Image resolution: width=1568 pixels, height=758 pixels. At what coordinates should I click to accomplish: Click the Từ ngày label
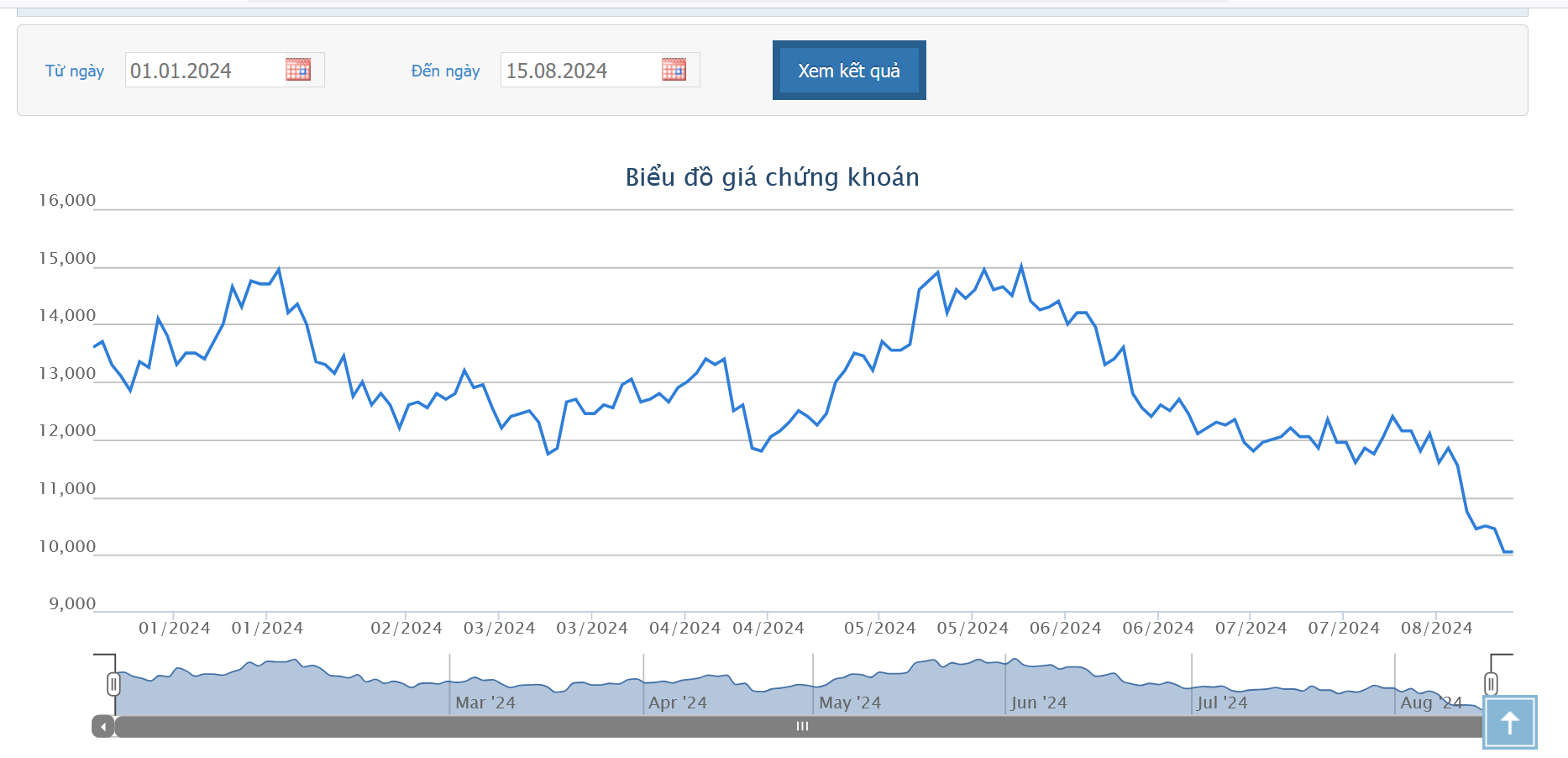tap(75, 71)
